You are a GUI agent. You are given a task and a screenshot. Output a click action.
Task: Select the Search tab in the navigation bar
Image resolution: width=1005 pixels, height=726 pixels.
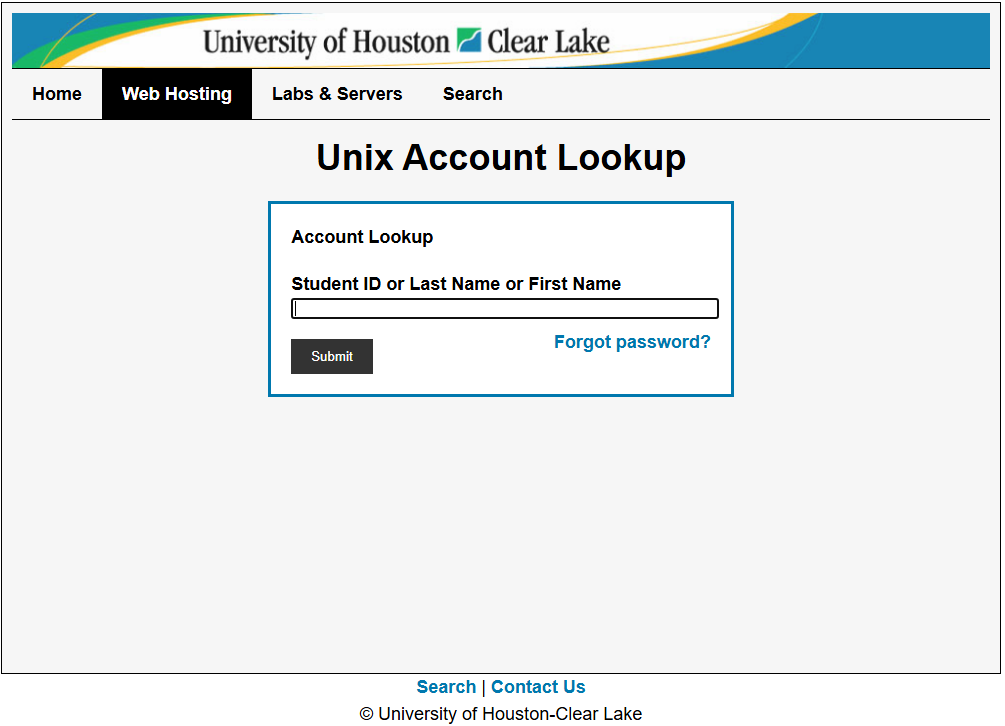click(472, 93)
